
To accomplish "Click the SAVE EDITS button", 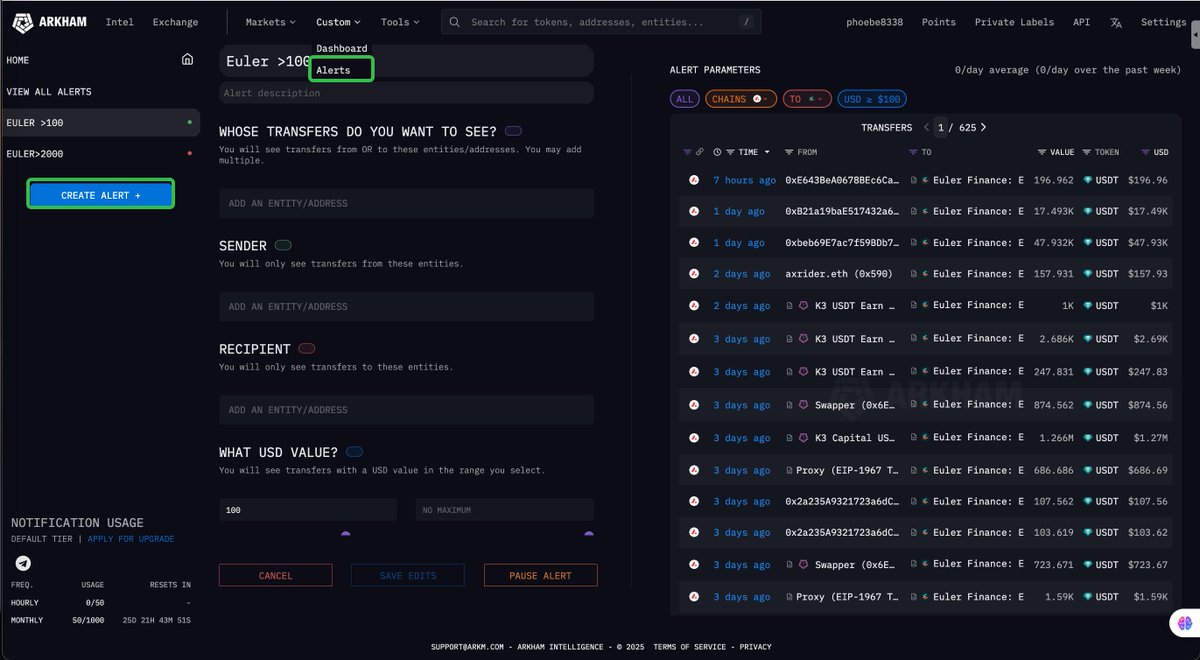I will coord(408,575).
